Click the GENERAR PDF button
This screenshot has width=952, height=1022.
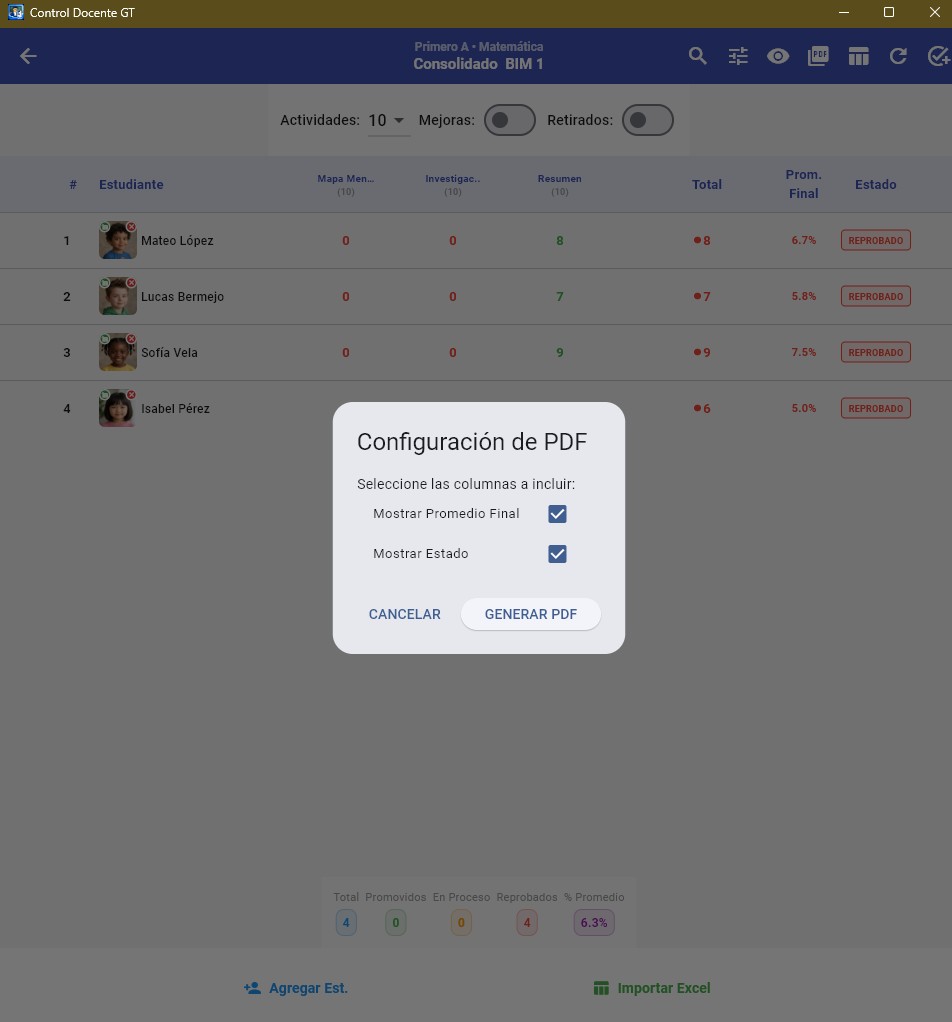coord(530,614)
